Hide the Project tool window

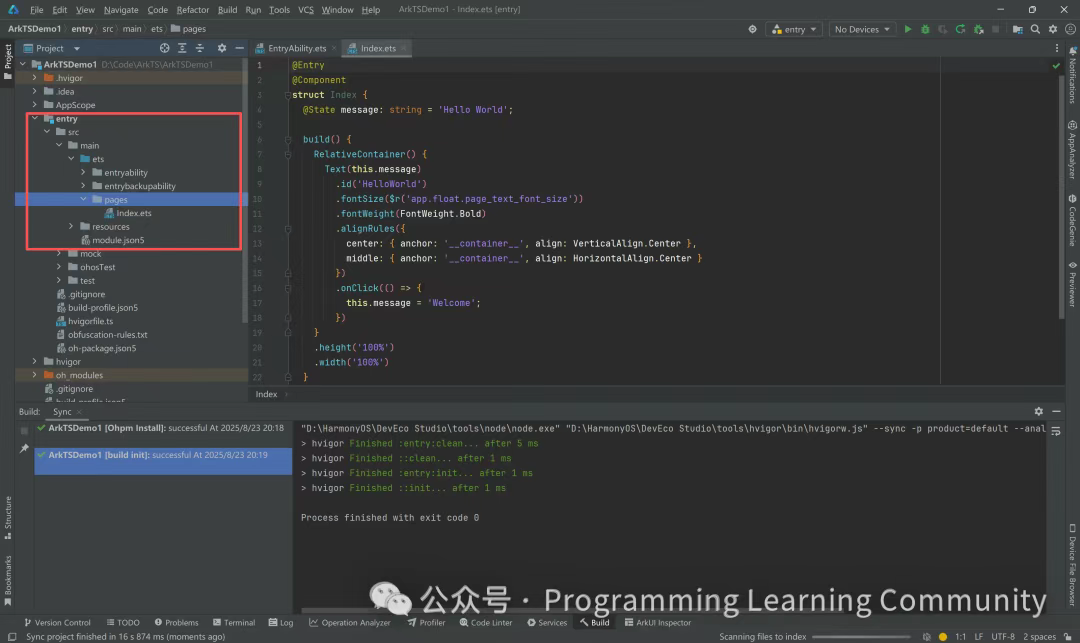239,48
